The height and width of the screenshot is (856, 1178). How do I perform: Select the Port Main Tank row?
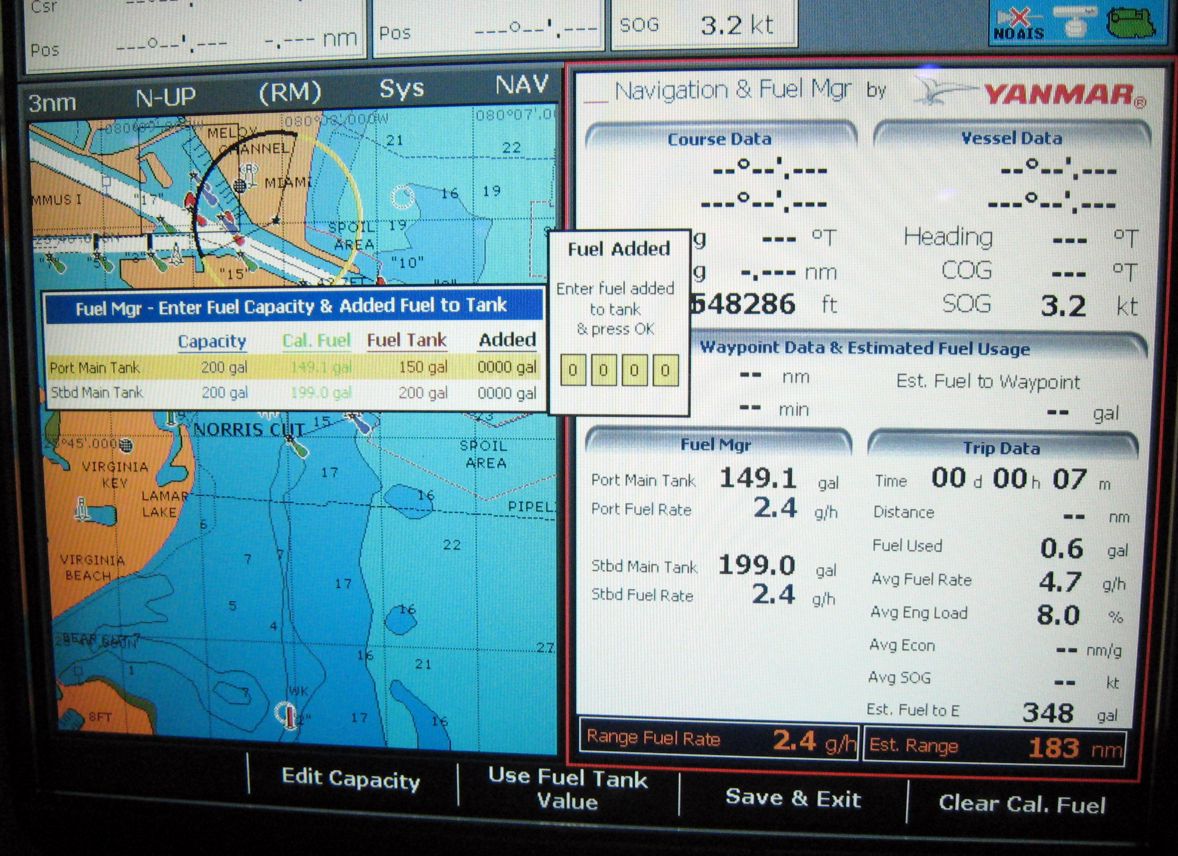(x=294, y=368)
